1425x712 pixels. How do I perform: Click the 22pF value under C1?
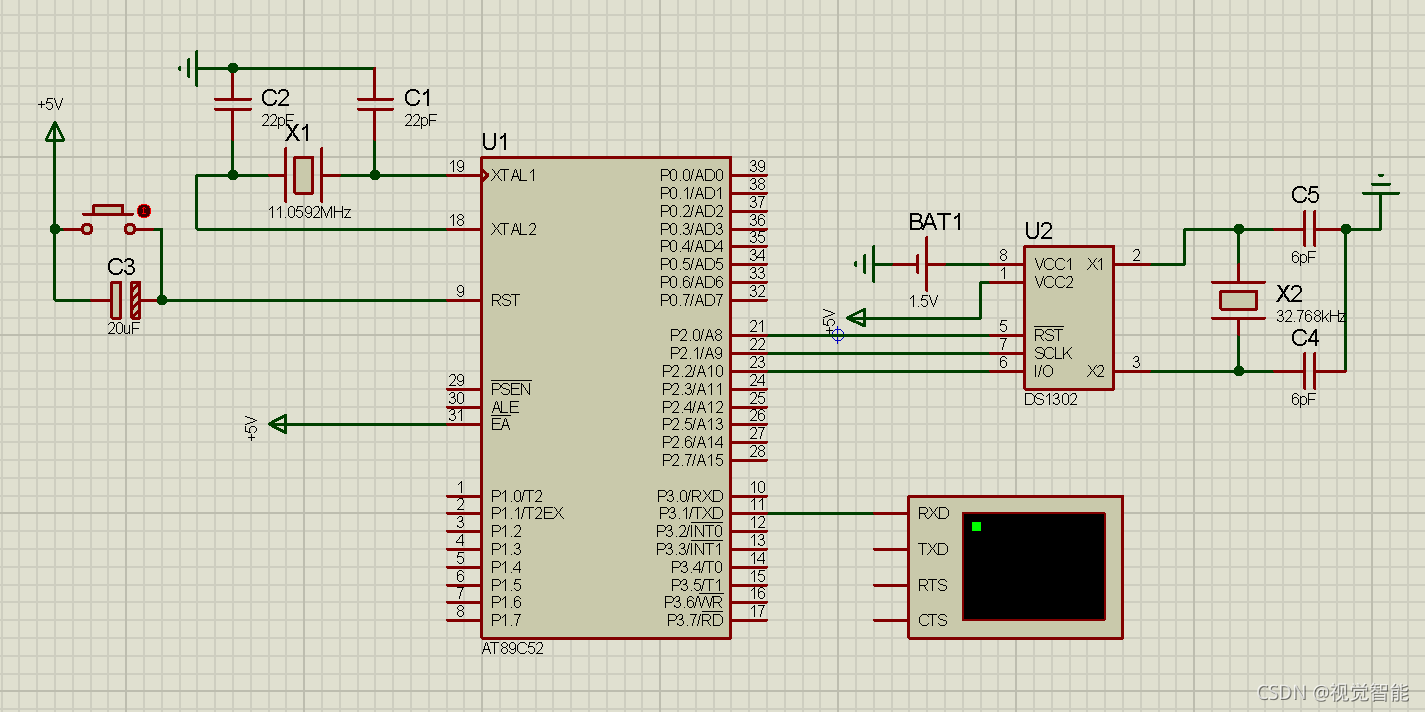[421, 120]
